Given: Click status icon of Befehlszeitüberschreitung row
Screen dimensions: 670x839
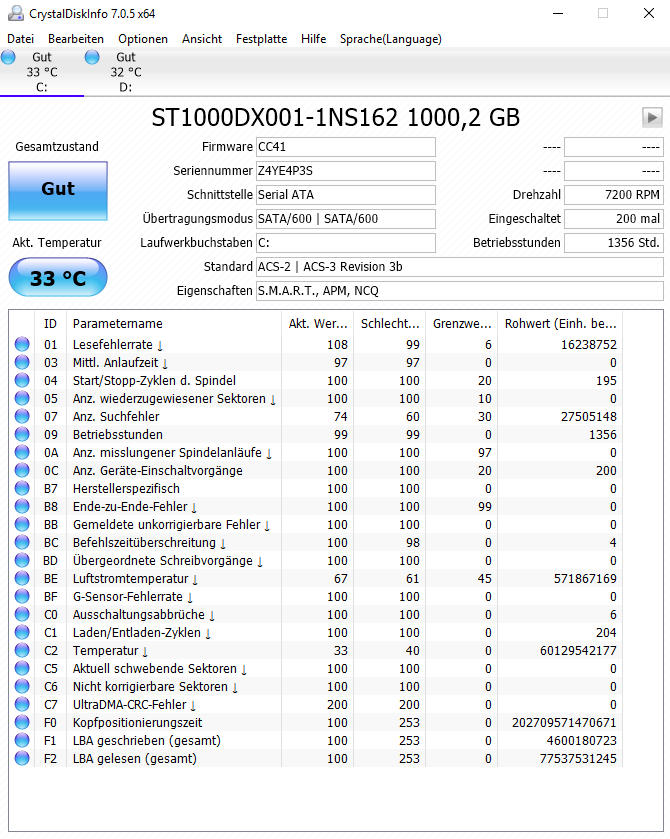Looking at the screenshot, I should coord(22,543).
